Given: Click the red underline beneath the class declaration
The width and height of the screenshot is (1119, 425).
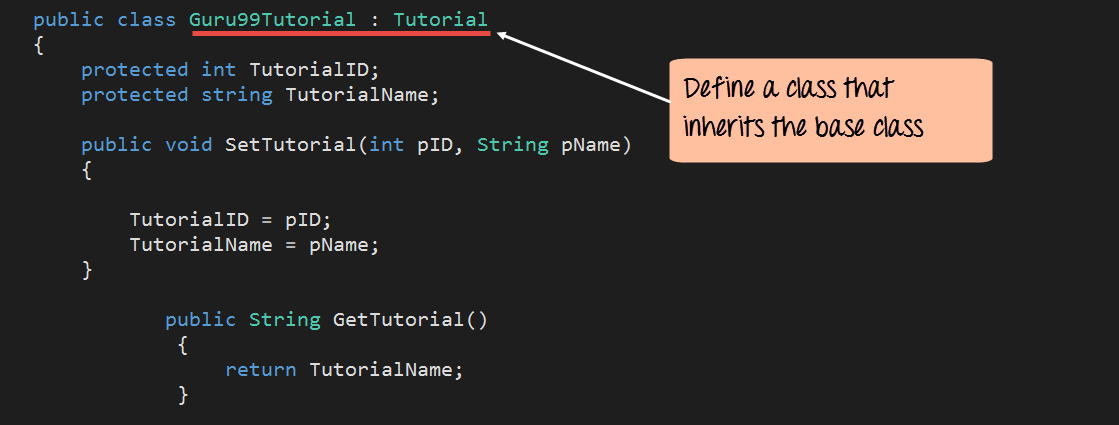Looking at the screenshot, I should (340, 34).
